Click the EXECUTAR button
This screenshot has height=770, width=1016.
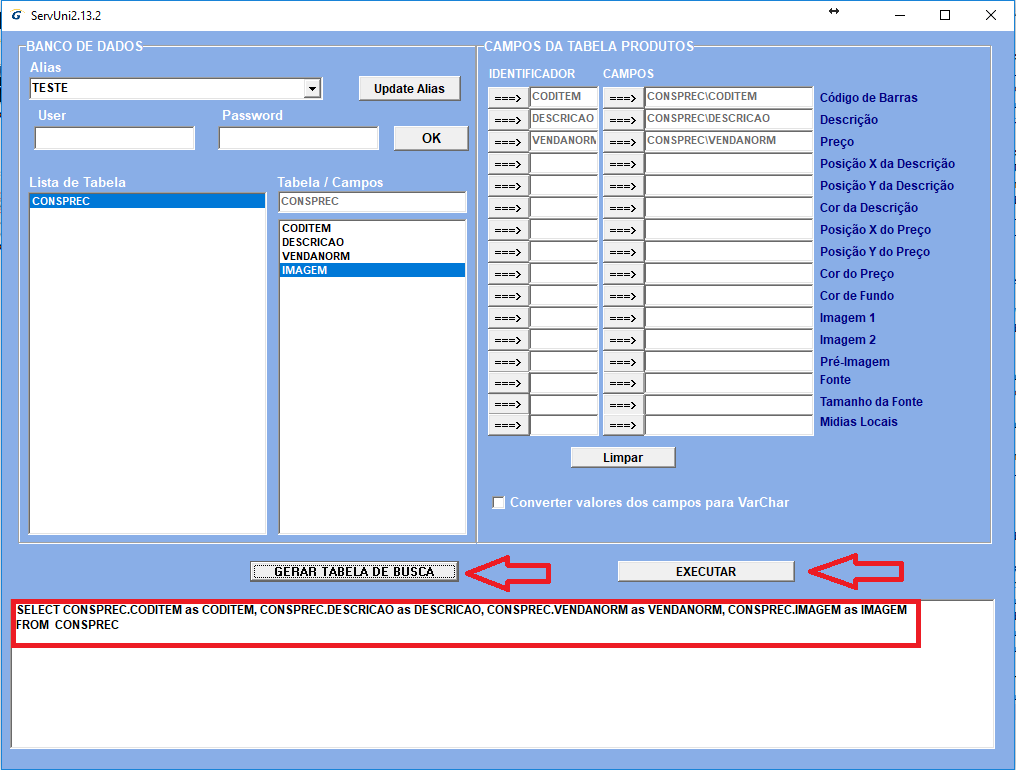pyautogui.click(x=705, y=571)
